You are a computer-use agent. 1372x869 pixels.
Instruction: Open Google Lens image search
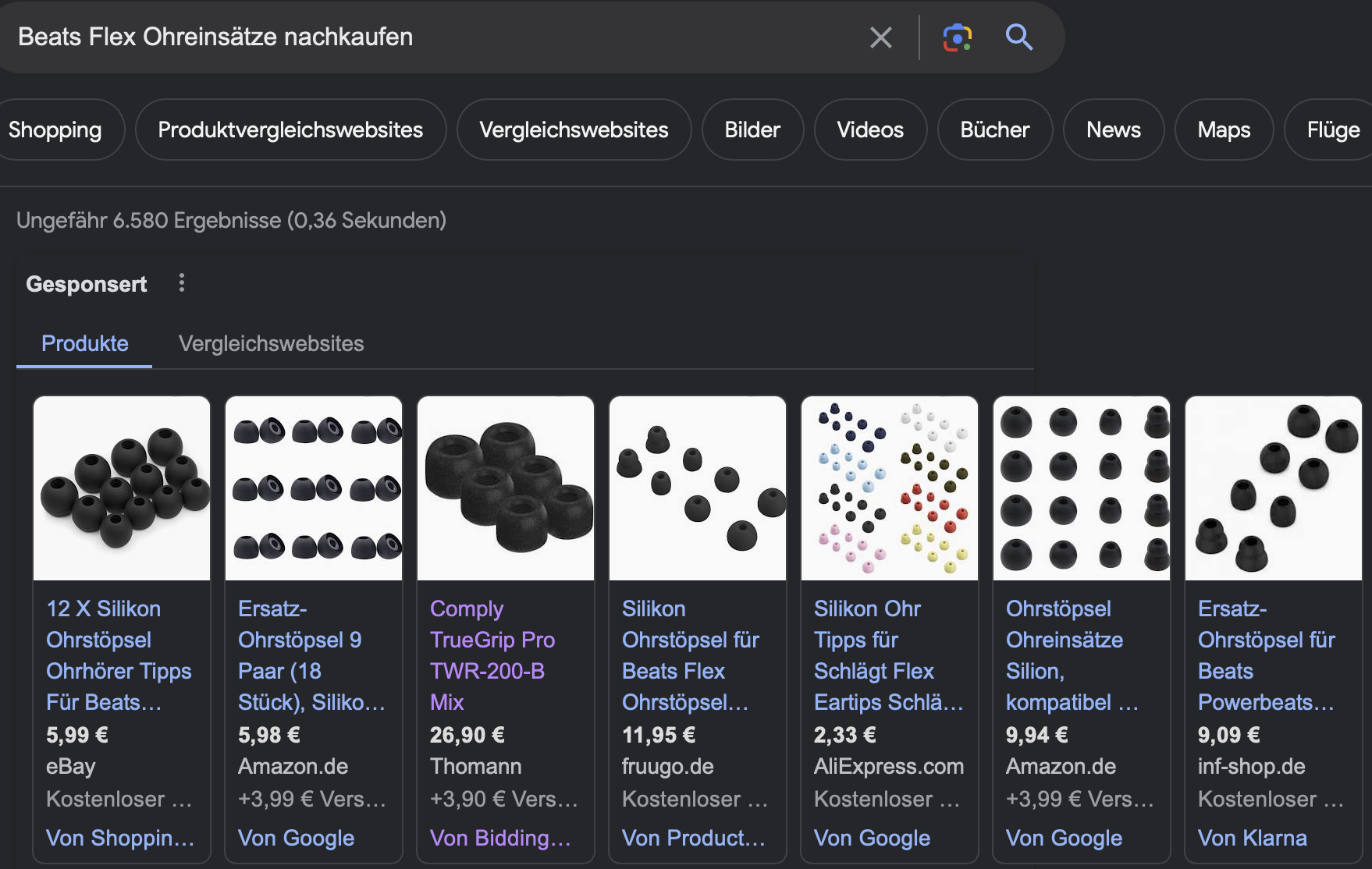point(957,37)
